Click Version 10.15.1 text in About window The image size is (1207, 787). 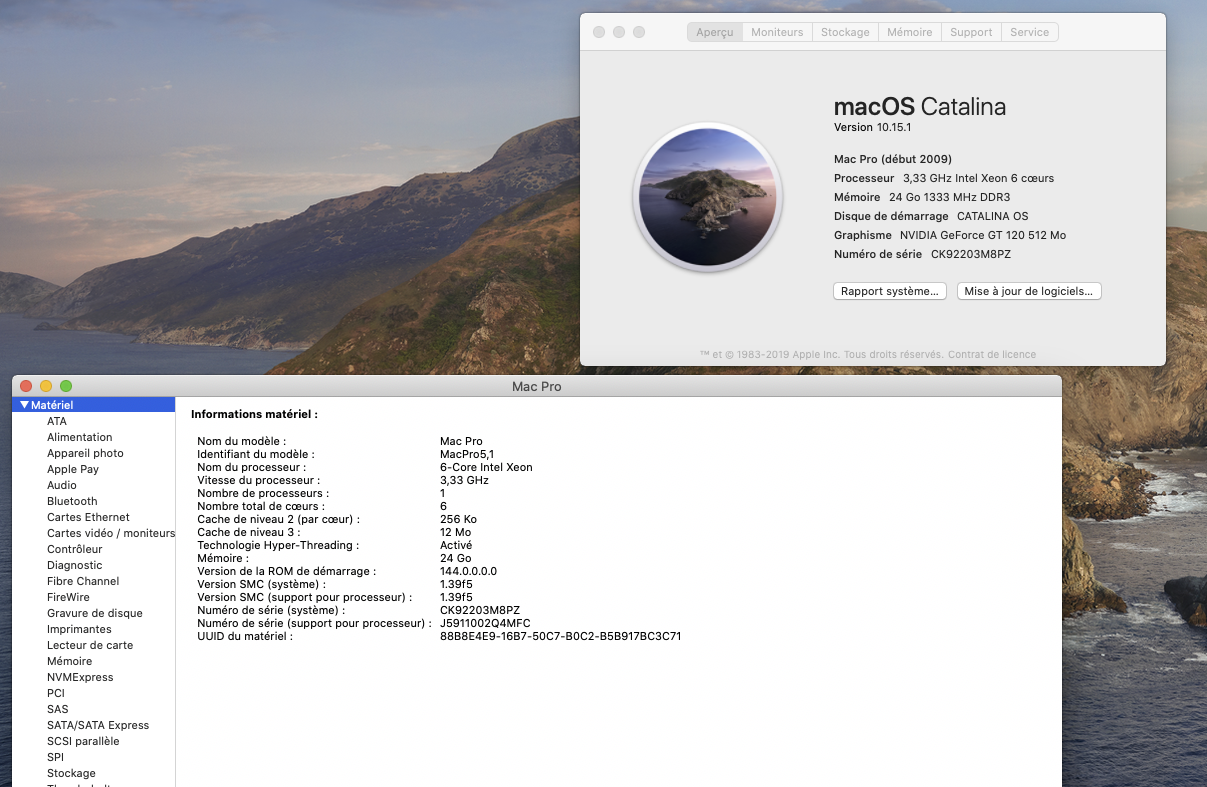872,128
